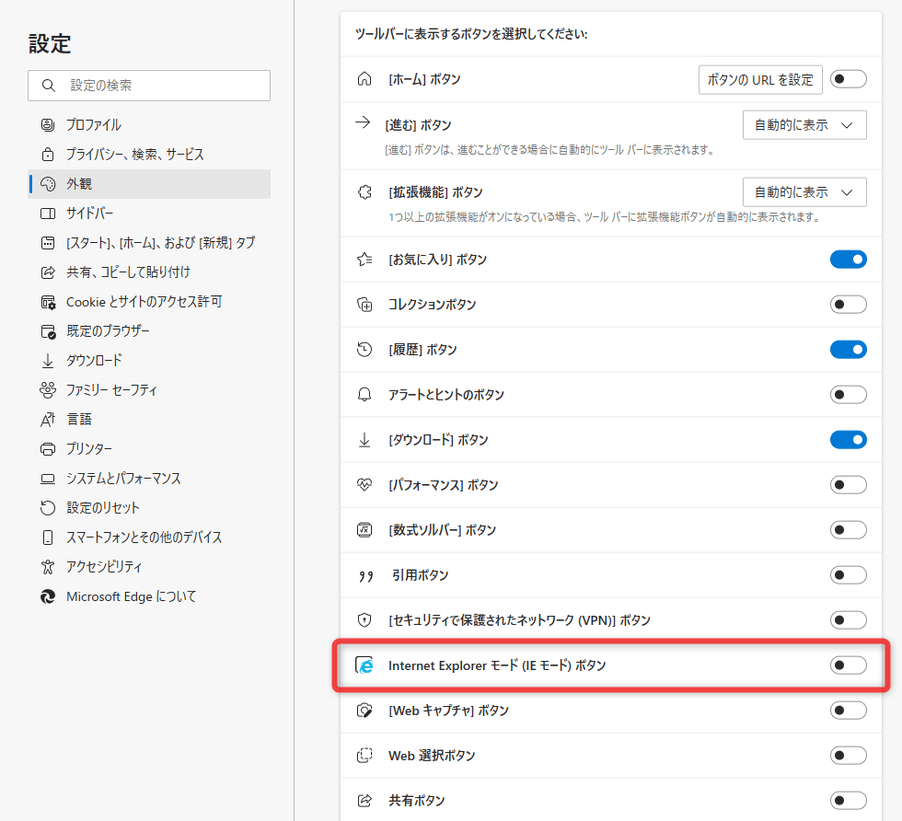
Task: Click the 設定の検索 search field
Action: click(x=149, y=86)
